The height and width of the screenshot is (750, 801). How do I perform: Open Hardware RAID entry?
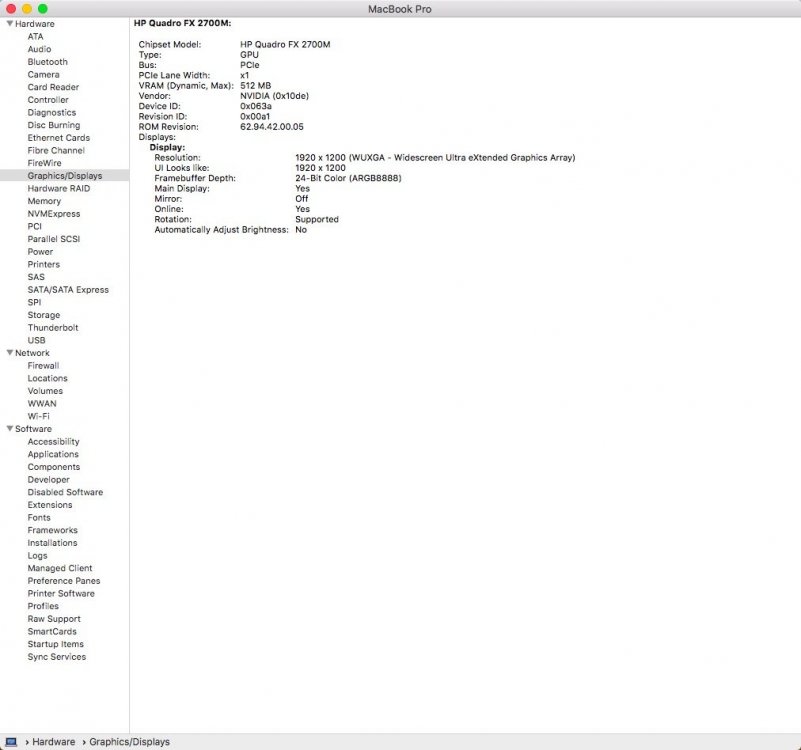pyautogui.click(x=59, y=188)
